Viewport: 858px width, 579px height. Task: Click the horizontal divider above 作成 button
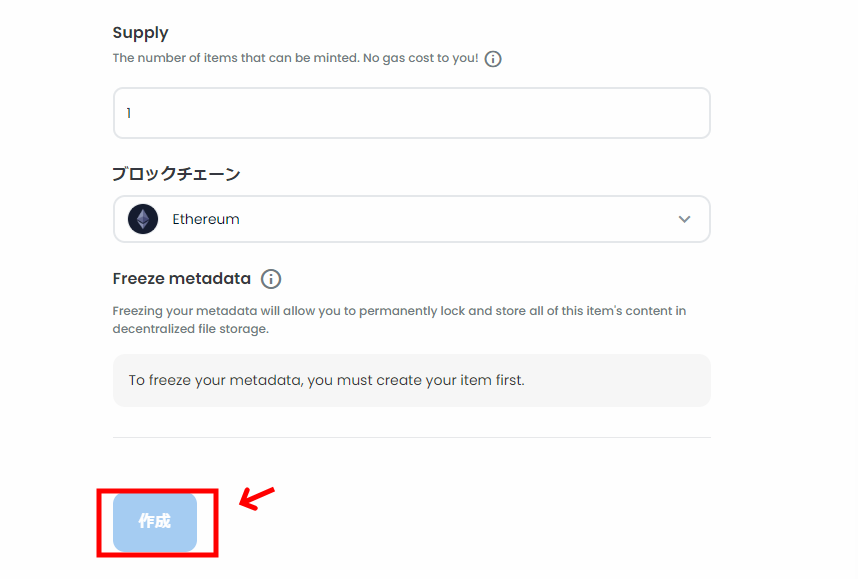(x=411, y=437)
